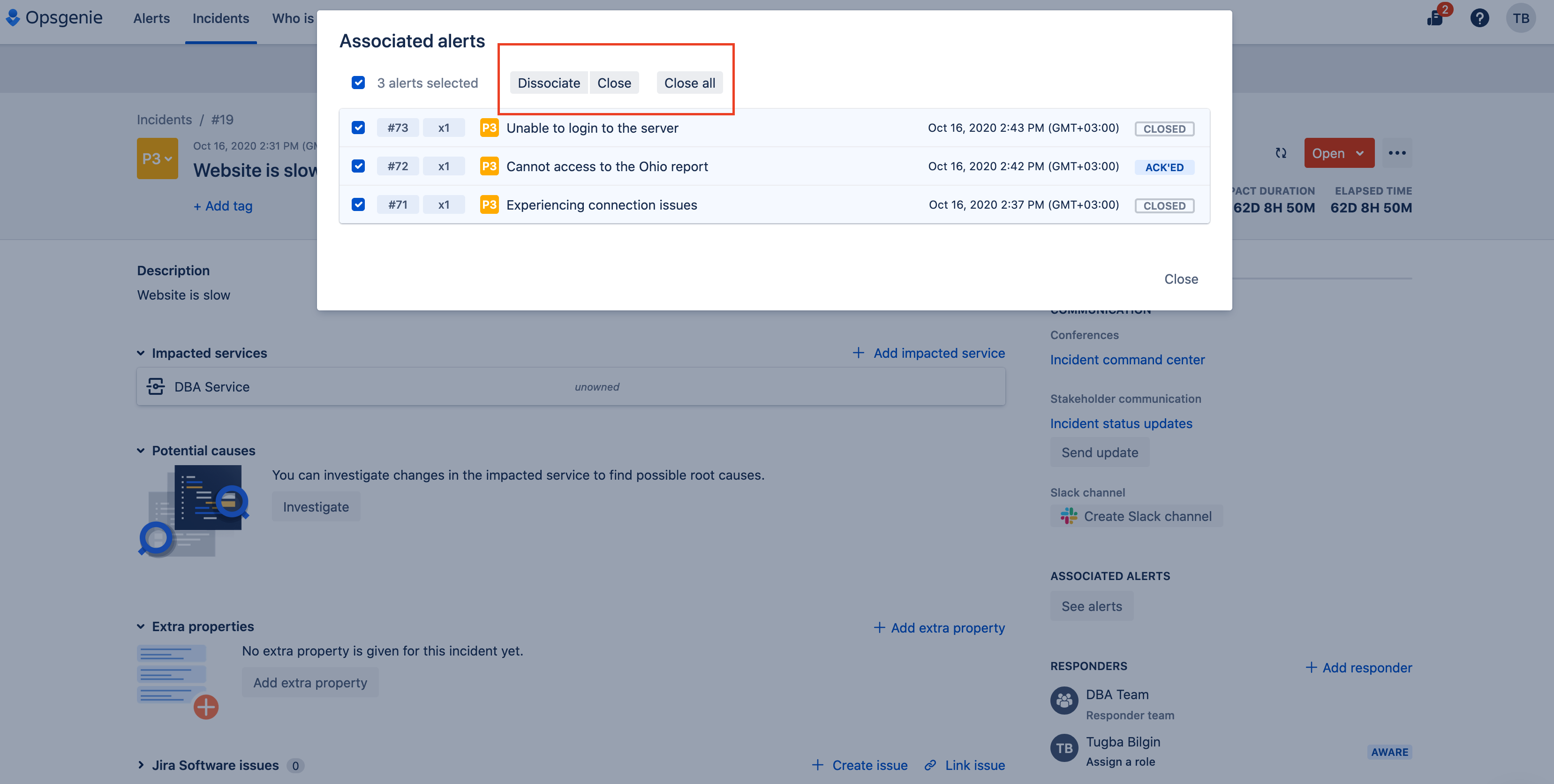Image resolution: width=1554 pixels, height=784 pixels.
Task: Collapse the Extra properties section
Action: [x=141, y=626]
